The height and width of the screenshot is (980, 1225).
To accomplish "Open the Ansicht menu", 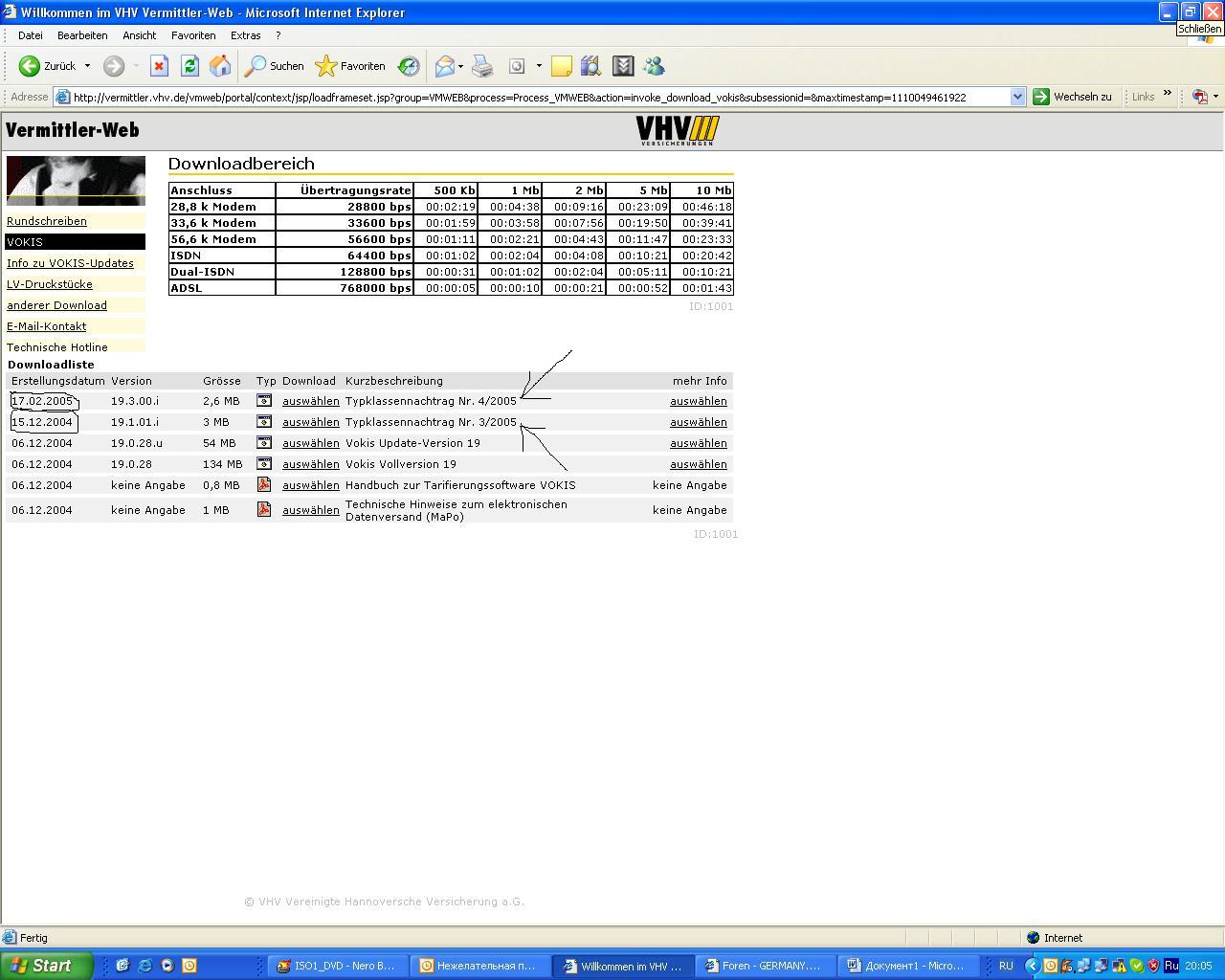I will (139, 35).
